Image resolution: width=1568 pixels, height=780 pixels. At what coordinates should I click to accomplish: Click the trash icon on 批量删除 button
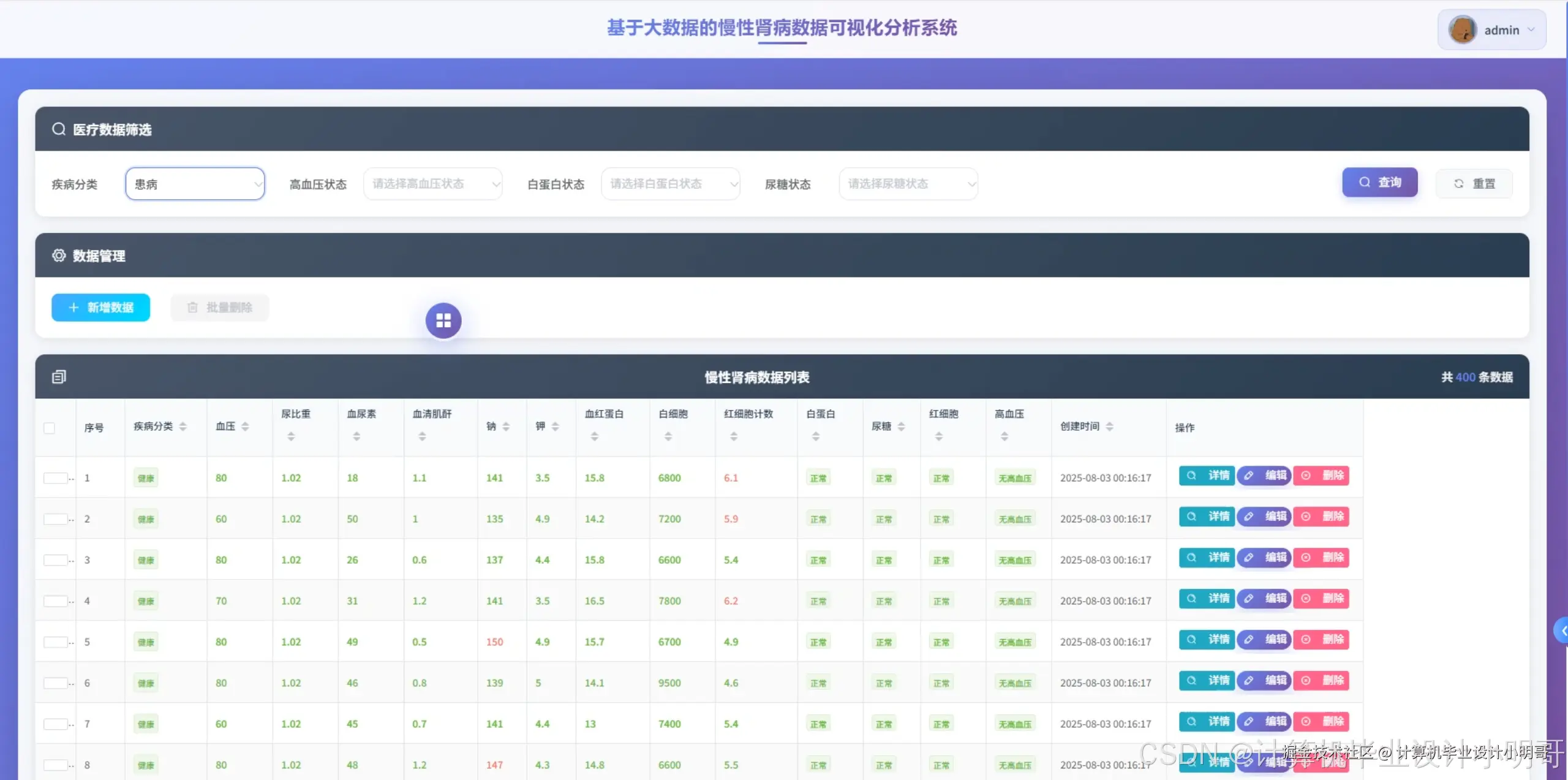point(192,308)
